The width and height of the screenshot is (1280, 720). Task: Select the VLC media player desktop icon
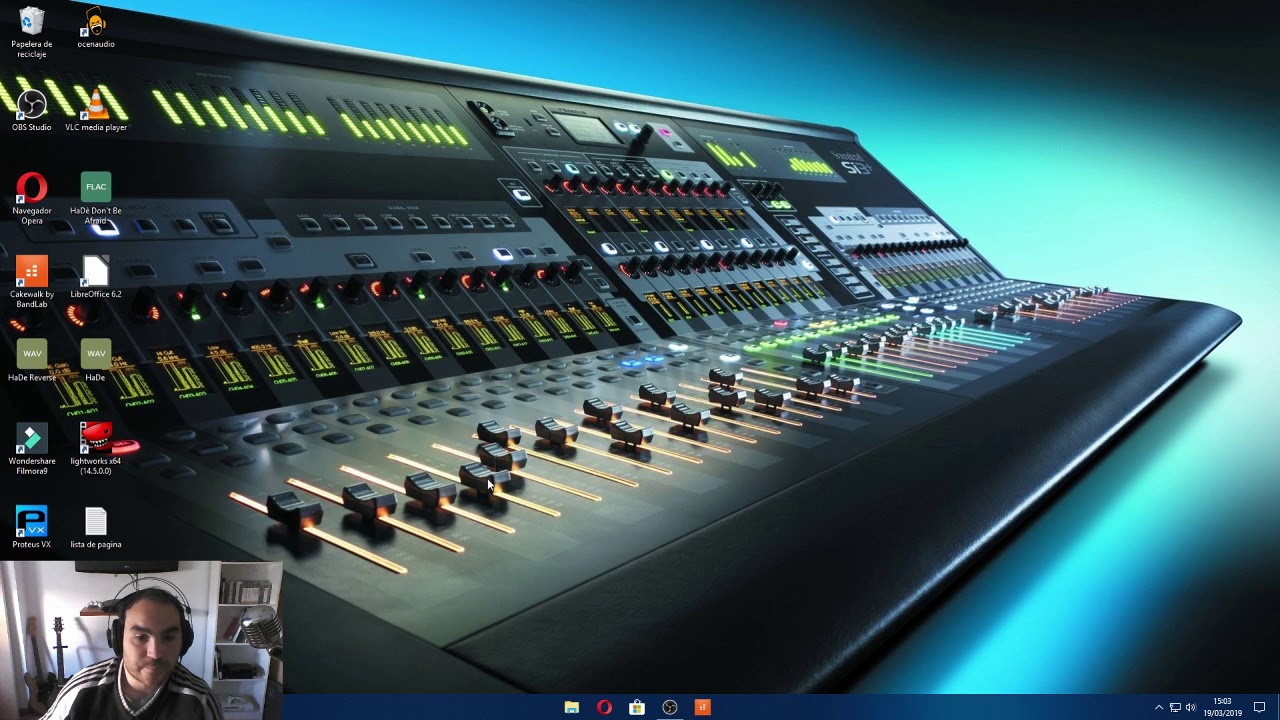[x=96, y=110]
